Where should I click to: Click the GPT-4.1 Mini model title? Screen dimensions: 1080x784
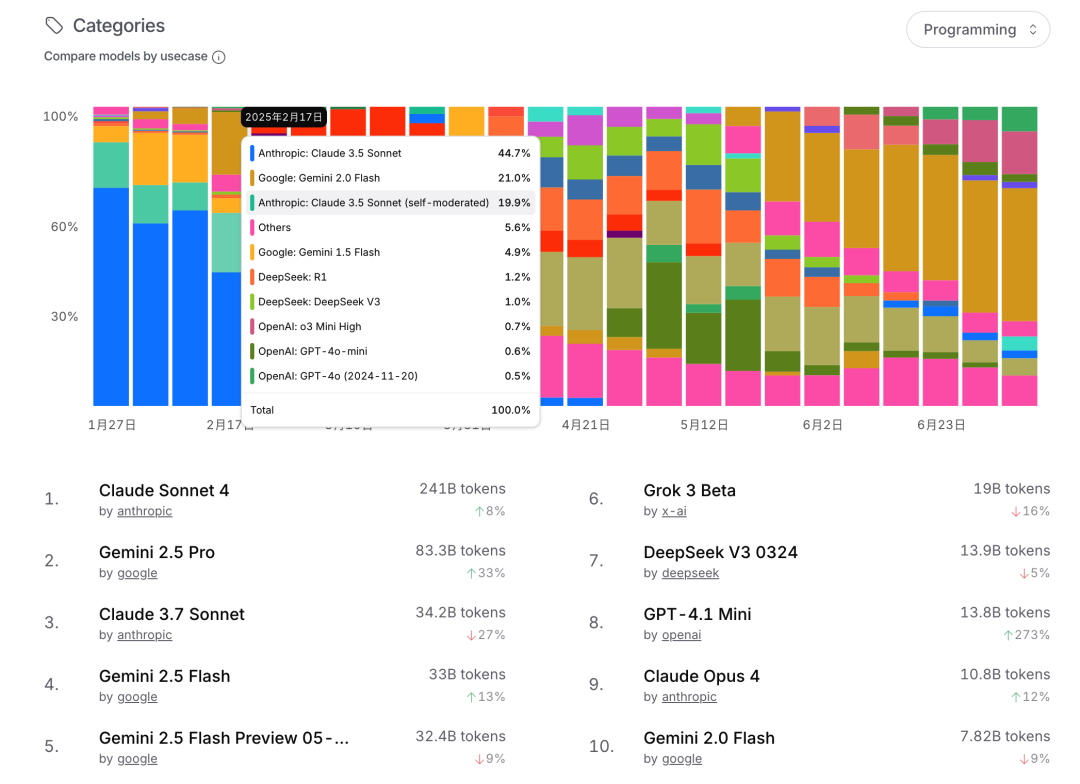point(697,615)
